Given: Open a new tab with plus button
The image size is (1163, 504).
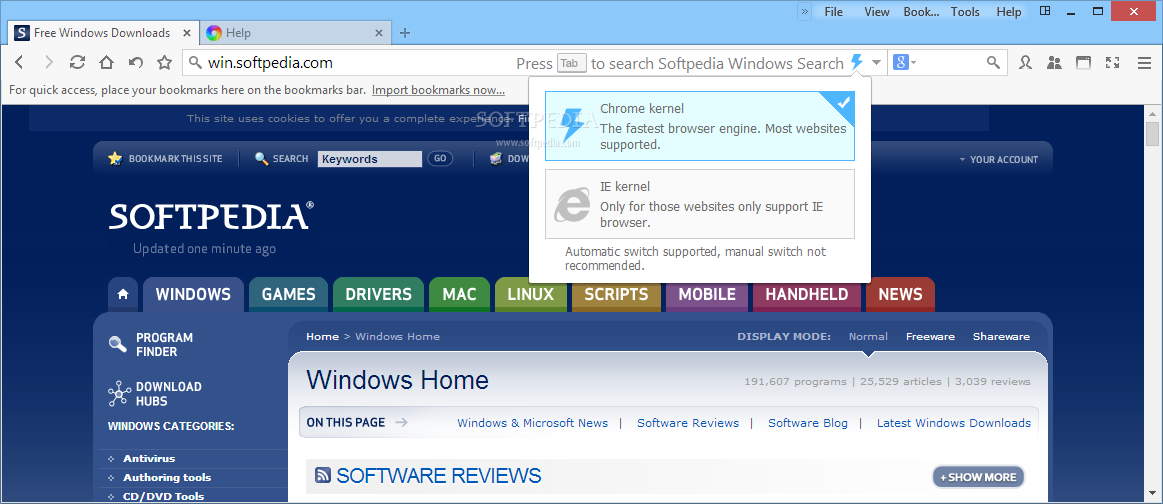Looking at the screenshot, I should pos(405,33).
